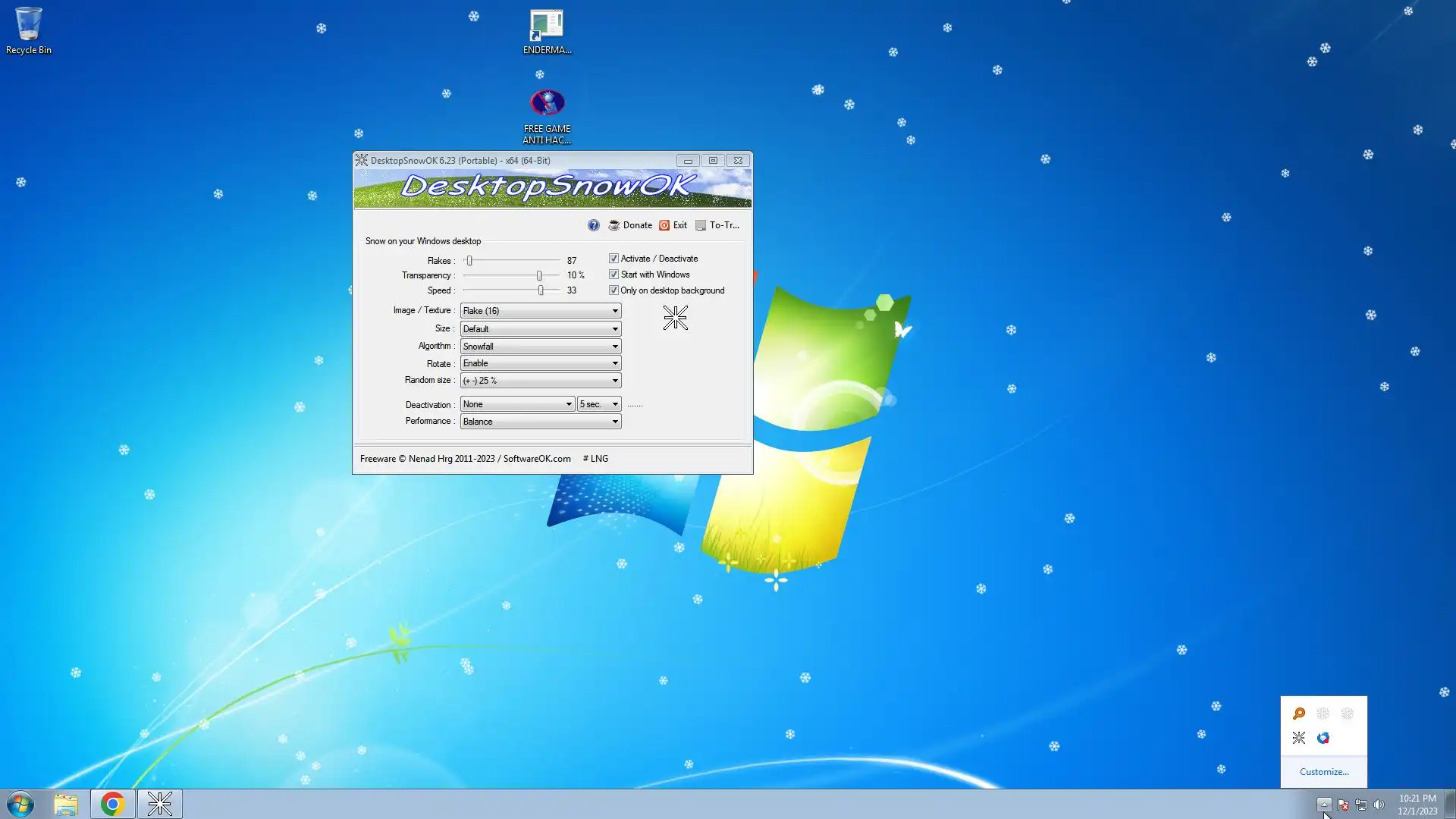Click the To-Tray menu item
1456x819 pixels.
coord(717,225)
